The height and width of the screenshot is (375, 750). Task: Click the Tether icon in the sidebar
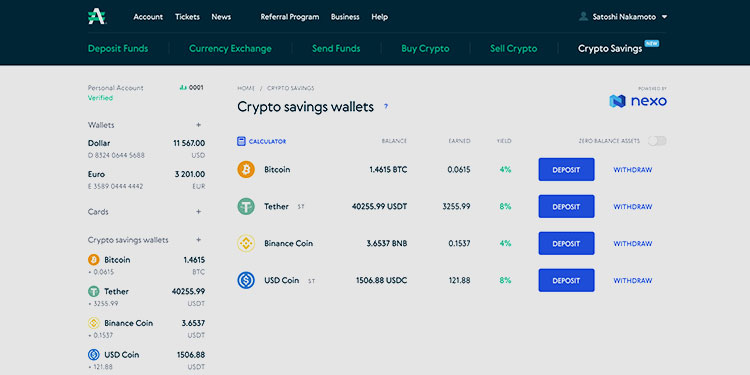click(93, 291)
